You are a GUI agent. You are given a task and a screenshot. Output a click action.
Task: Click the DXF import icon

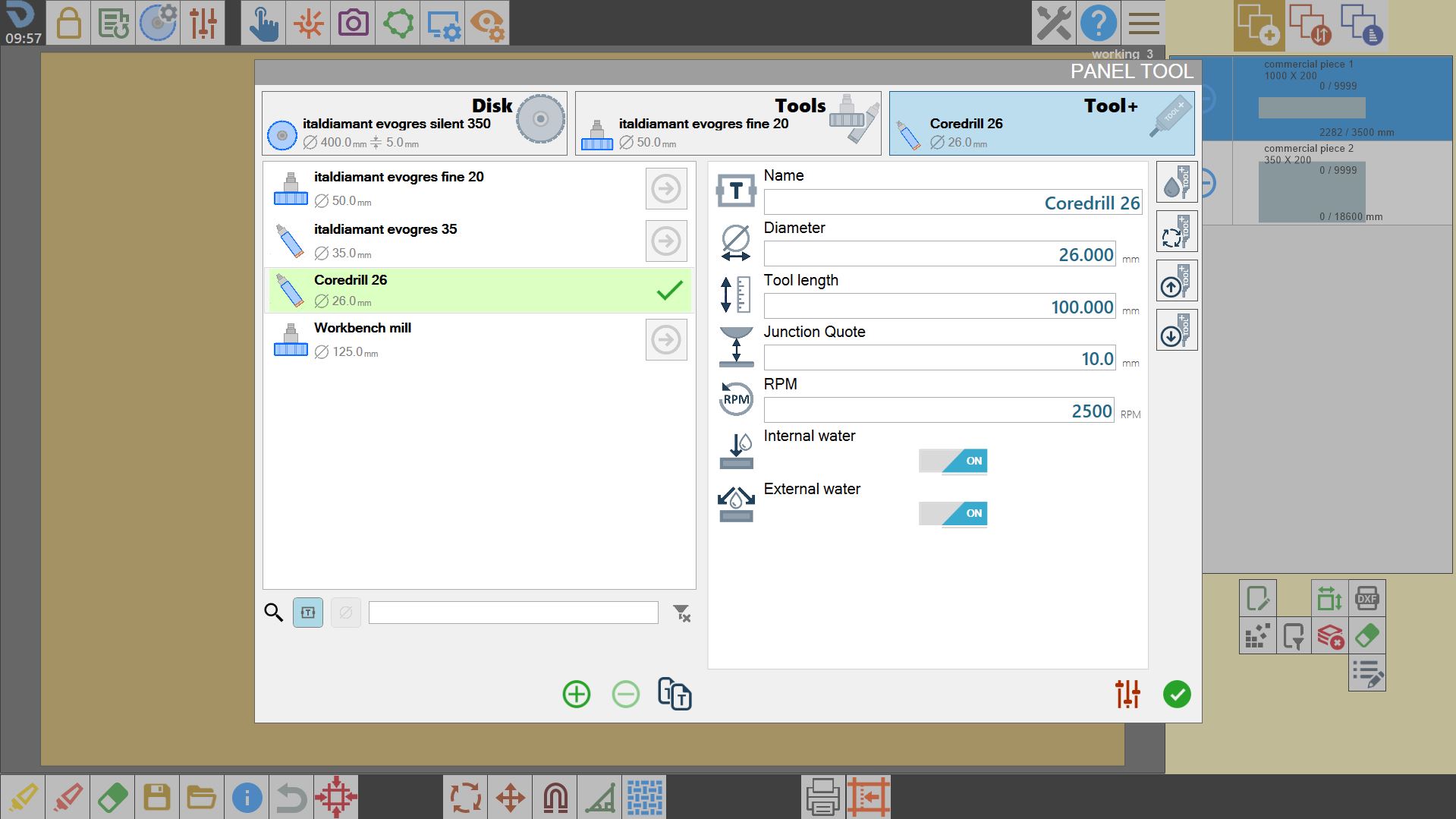(1367, 599)
